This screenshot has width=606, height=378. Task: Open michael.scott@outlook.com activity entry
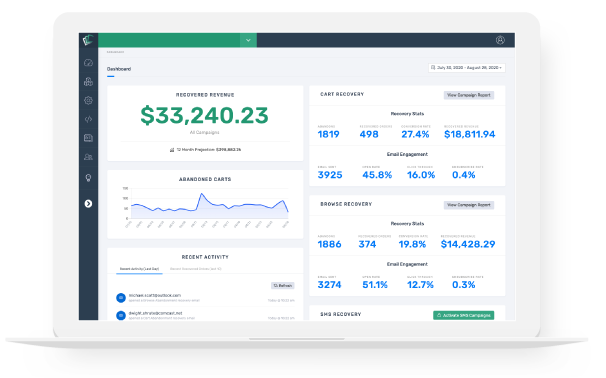(205, 298)
